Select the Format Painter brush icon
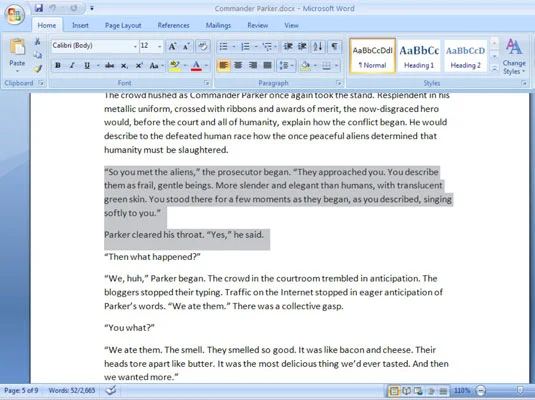 pyautogui.click(x=38, y=69)
